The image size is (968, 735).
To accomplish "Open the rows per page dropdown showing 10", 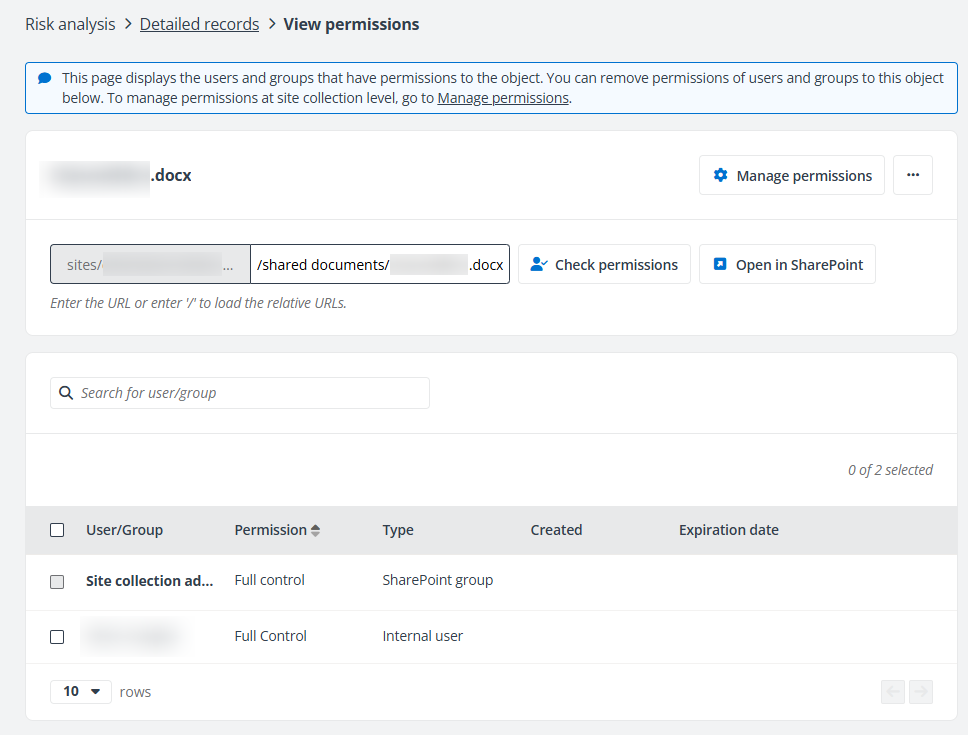I will point(80,691).
